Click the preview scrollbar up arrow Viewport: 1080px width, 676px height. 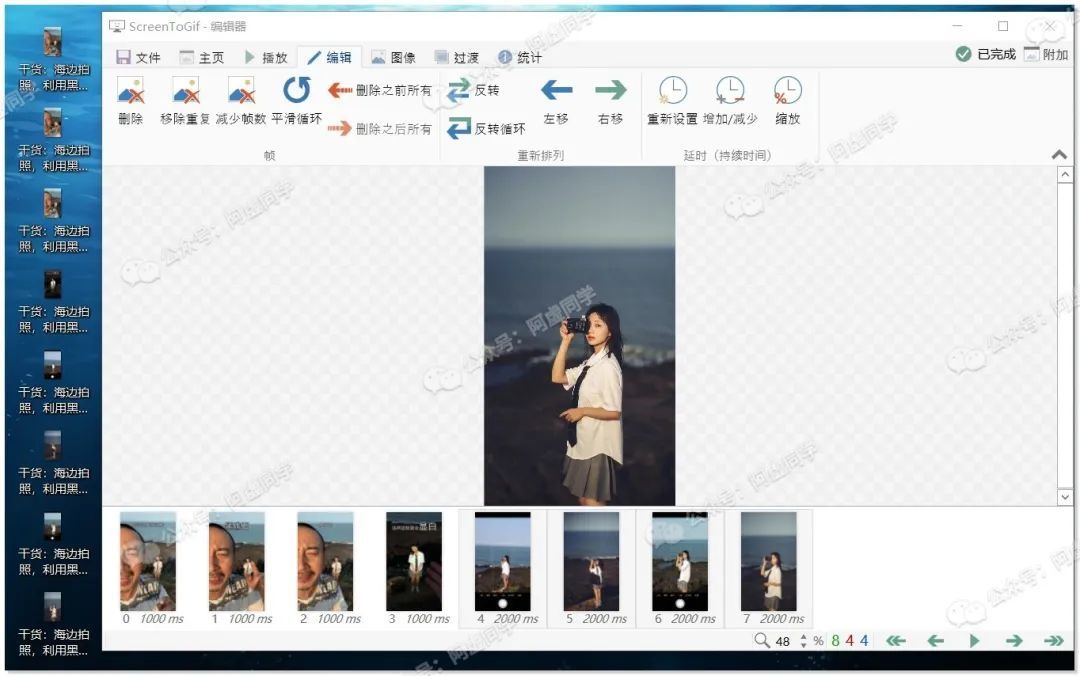(1065, 174)
